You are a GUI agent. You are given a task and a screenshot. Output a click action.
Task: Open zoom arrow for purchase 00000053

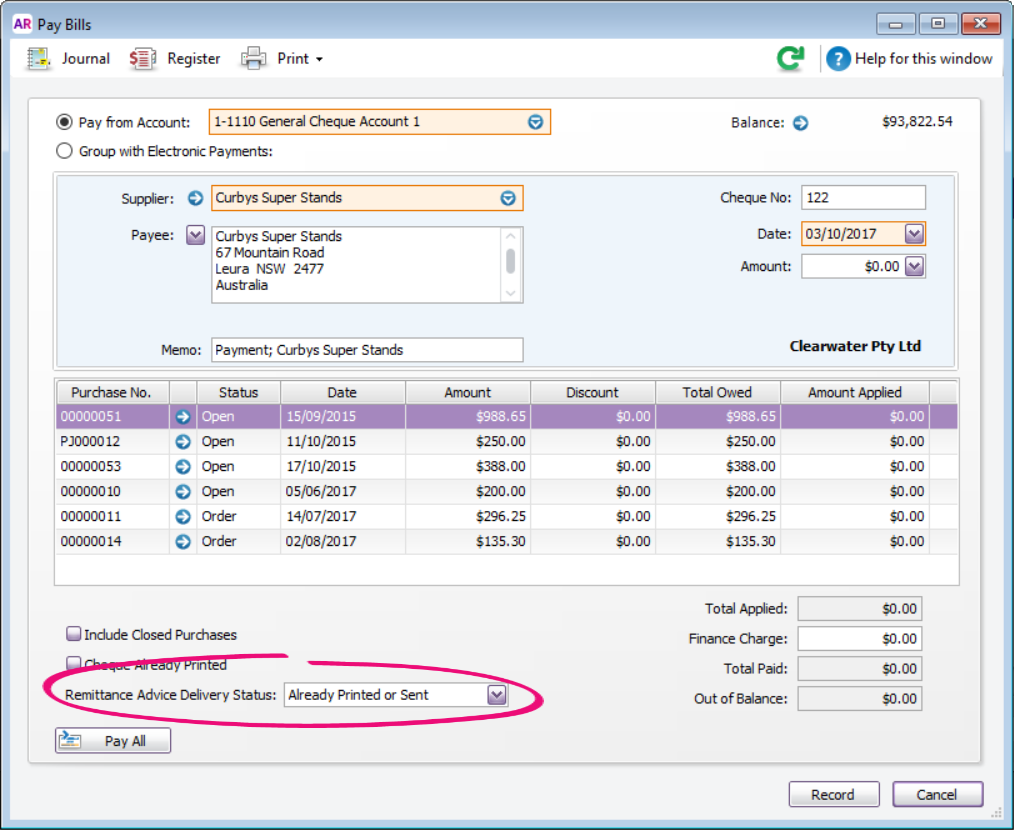click(183, 466)
